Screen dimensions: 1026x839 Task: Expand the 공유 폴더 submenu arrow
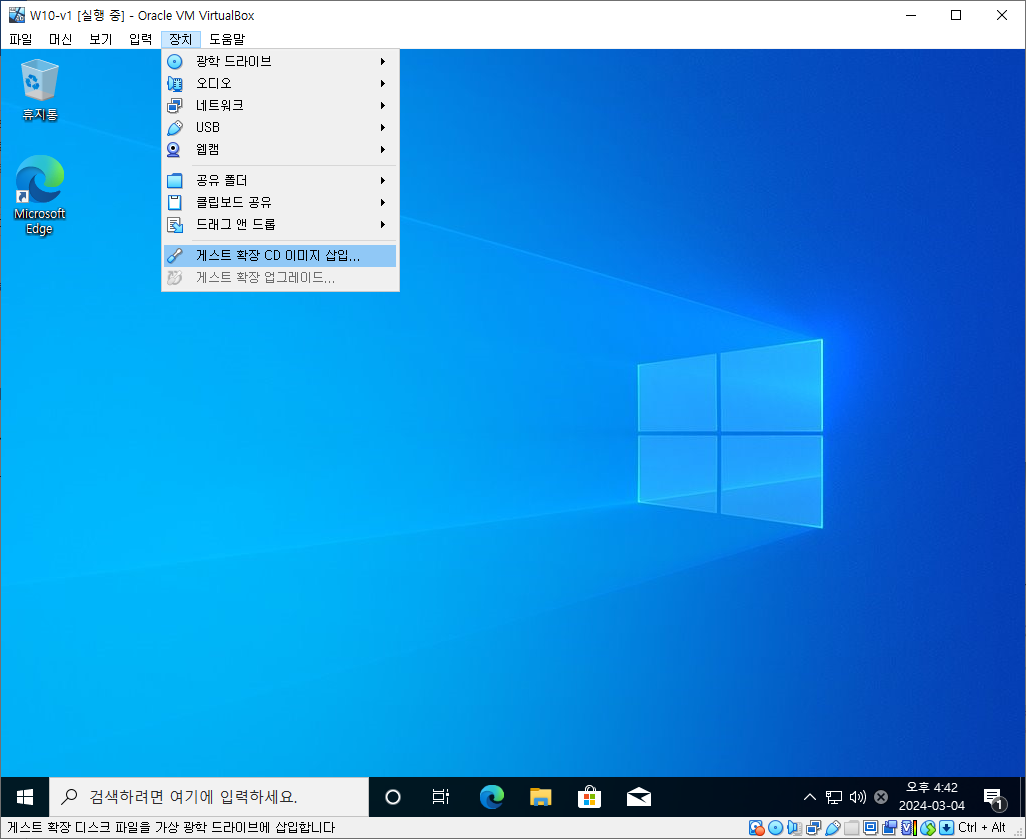click(x=383, y=181)
